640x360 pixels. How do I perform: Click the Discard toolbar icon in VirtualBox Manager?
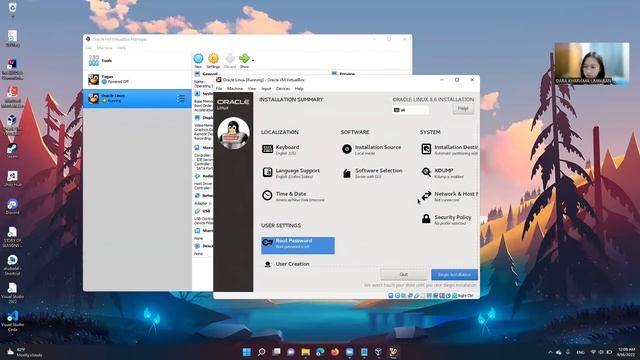point(230,60)
